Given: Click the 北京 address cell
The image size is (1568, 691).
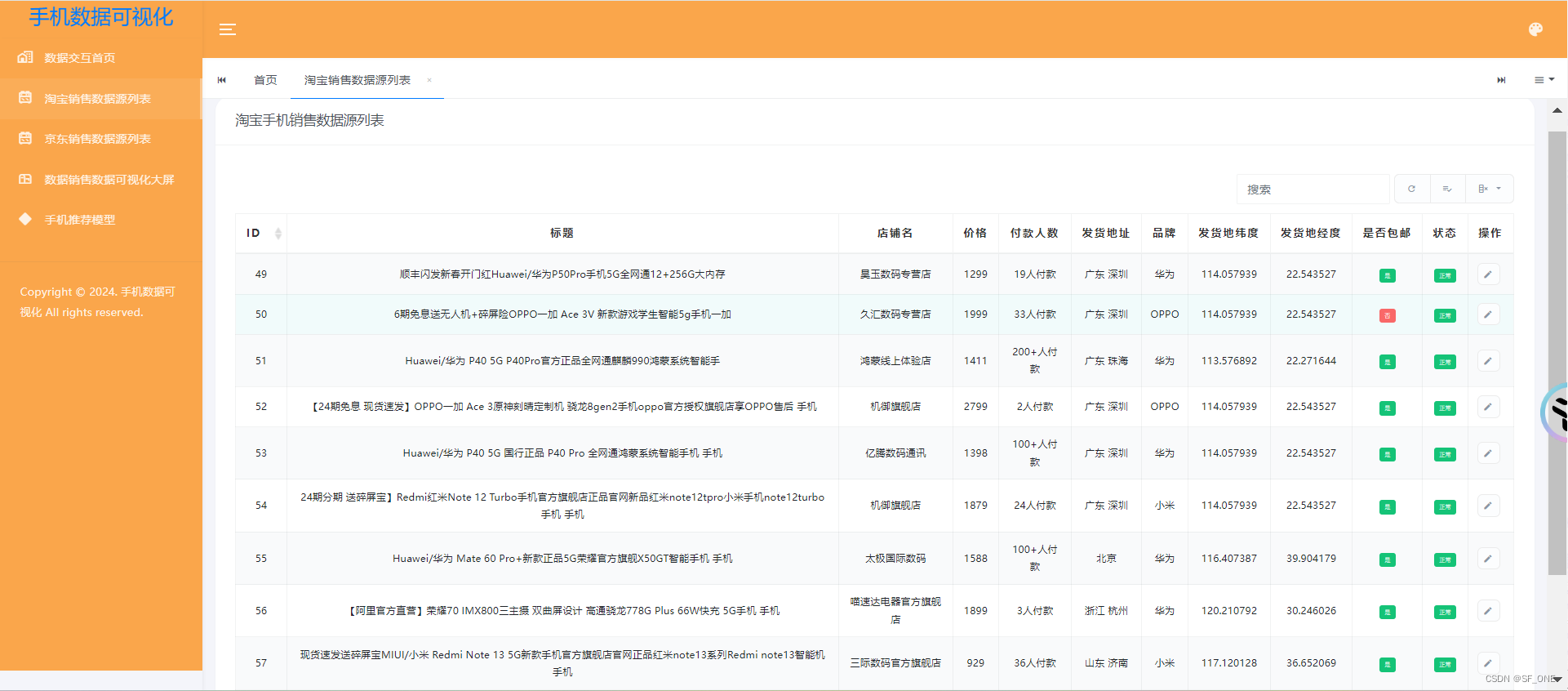Looking at the screenshot, I should tap(1106, 559).
